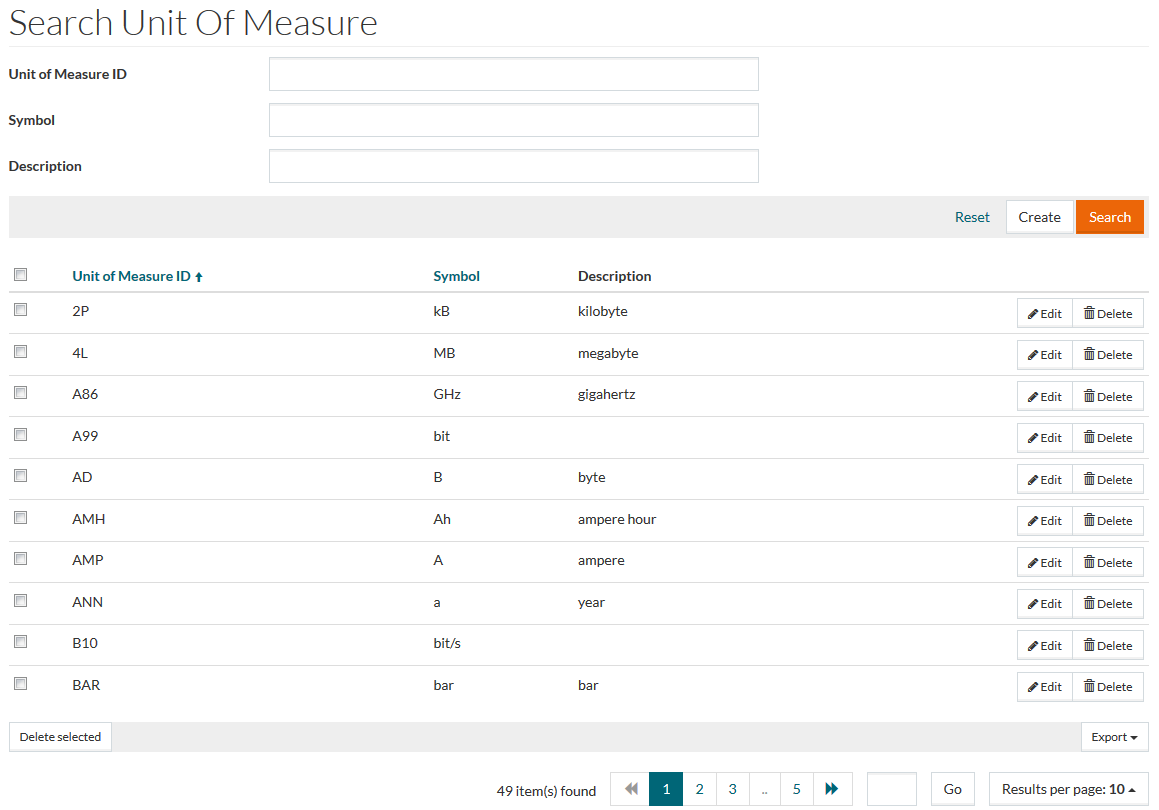Click the Reset link
The height and width of the screenshot is (810, 1159).
coord(971,217)
